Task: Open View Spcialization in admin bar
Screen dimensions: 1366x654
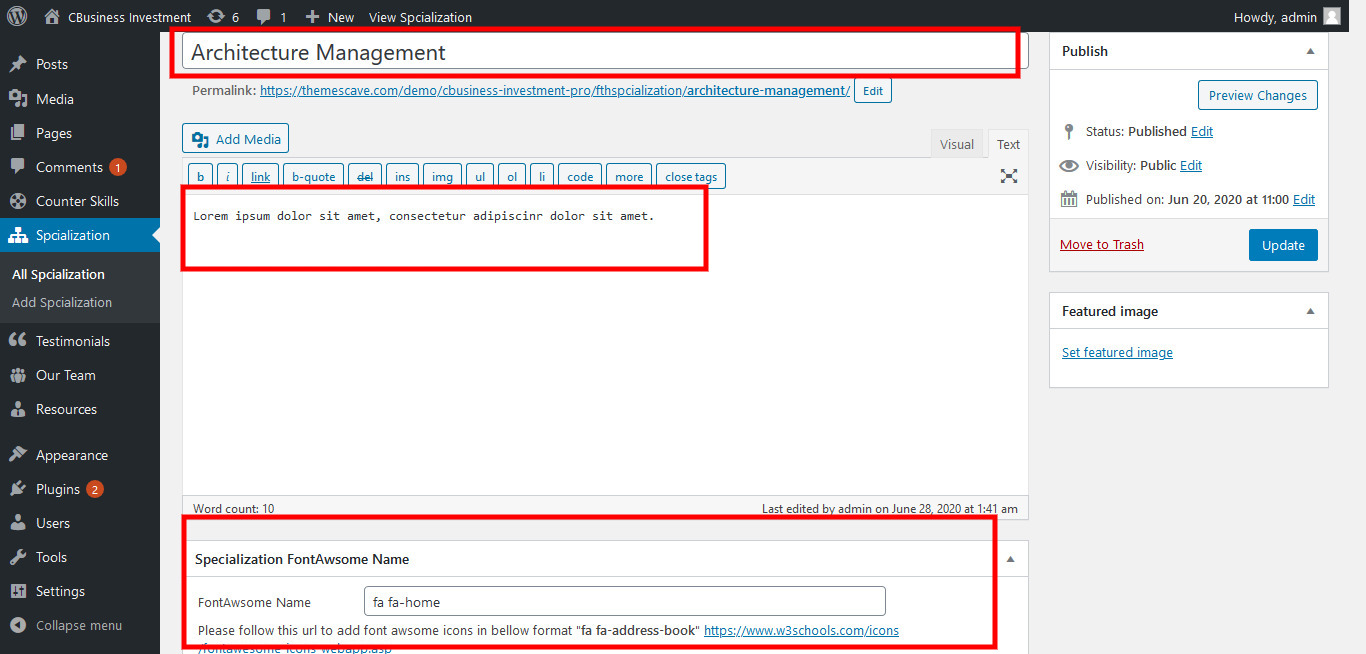Action: [x=420, y=17]
